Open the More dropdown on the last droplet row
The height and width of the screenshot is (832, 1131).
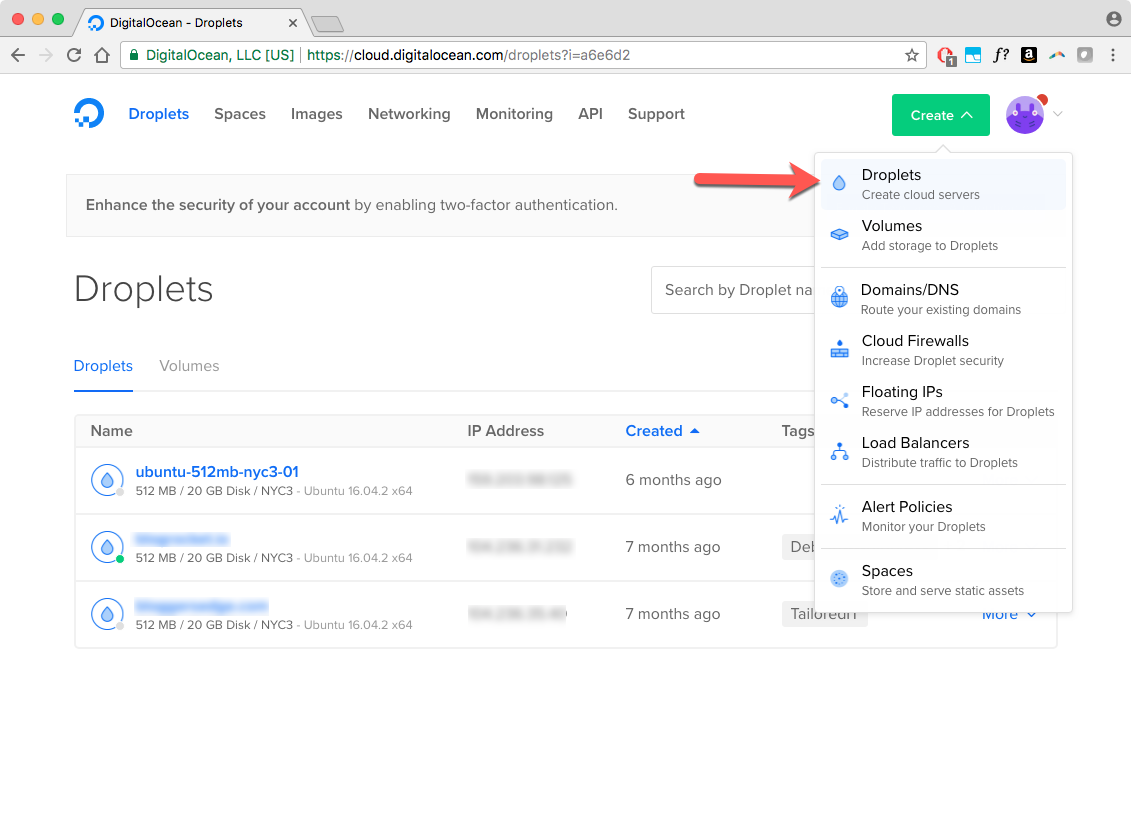[x=1008, y=615]
